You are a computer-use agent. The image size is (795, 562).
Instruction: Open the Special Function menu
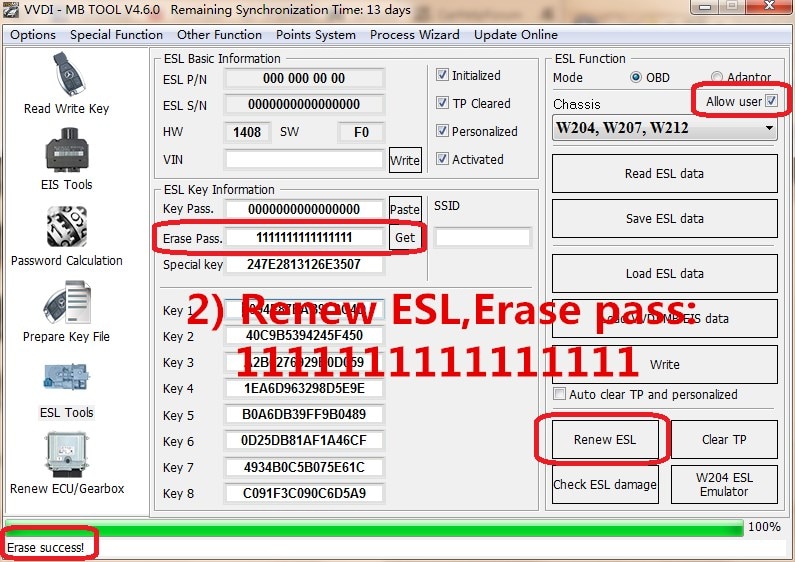pos(116,34)
